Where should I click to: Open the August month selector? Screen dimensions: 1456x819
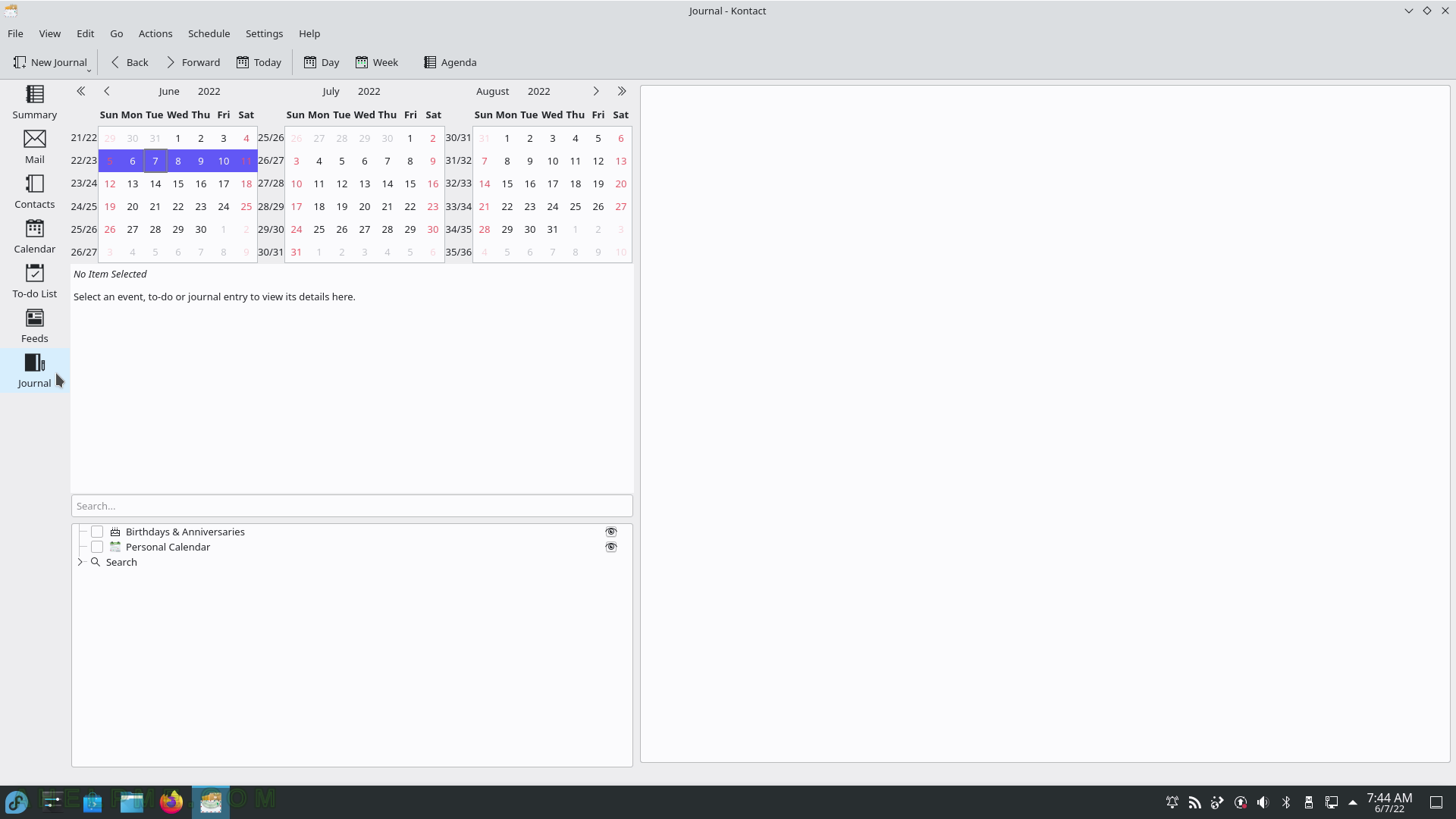pyautogui.click(x=493, y=91)
